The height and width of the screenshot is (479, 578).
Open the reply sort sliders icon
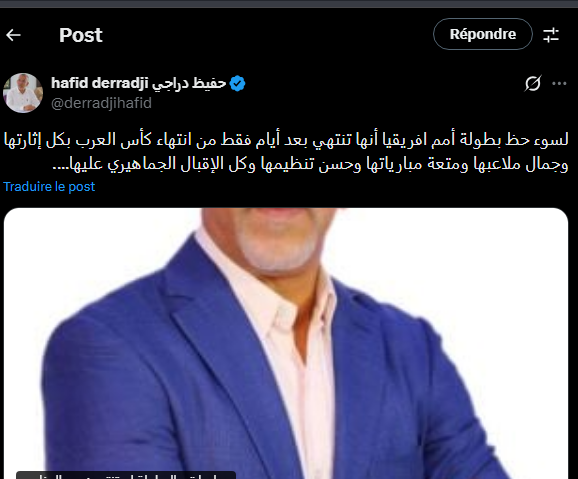pos(551,35)
